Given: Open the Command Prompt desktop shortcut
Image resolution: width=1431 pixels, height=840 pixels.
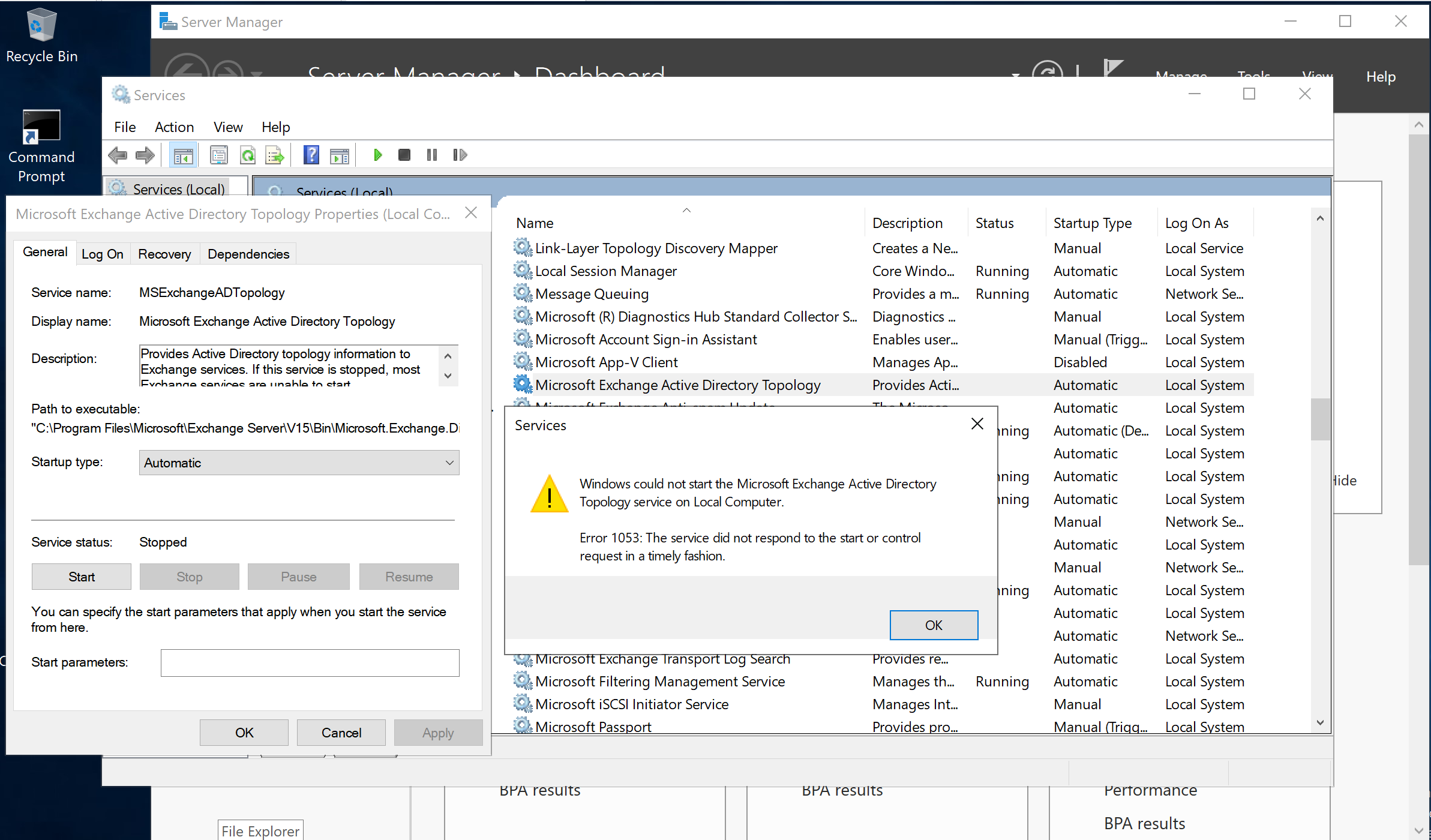Looking at the screenshot, I should point(41,147).
